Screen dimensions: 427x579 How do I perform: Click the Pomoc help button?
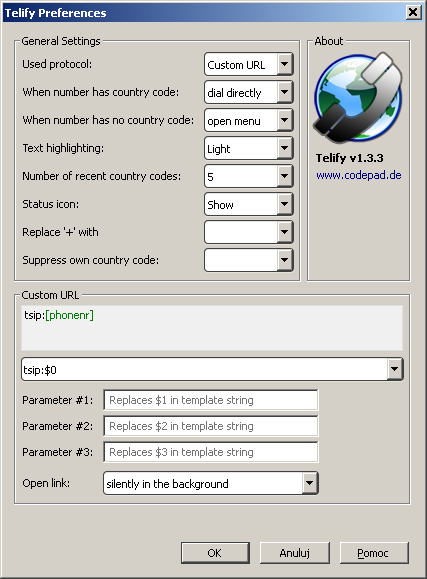[x=374, y=553]
